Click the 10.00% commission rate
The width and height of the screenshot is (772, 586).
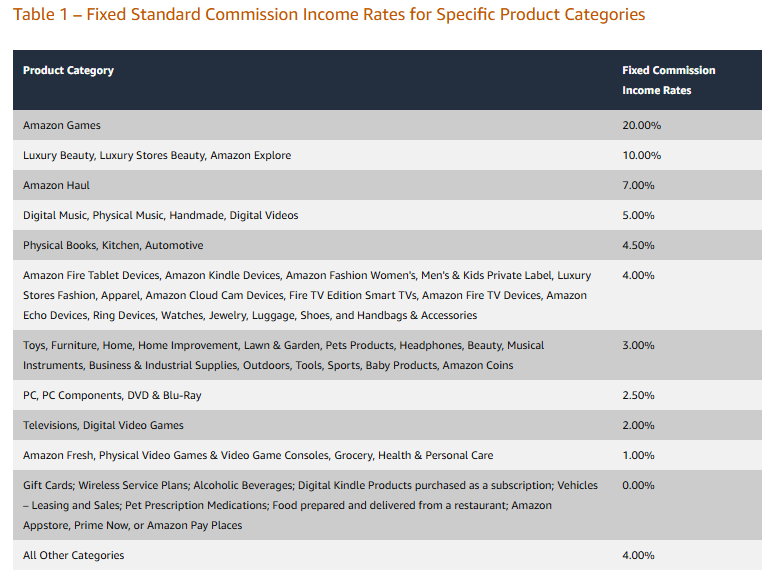[642, 155]
